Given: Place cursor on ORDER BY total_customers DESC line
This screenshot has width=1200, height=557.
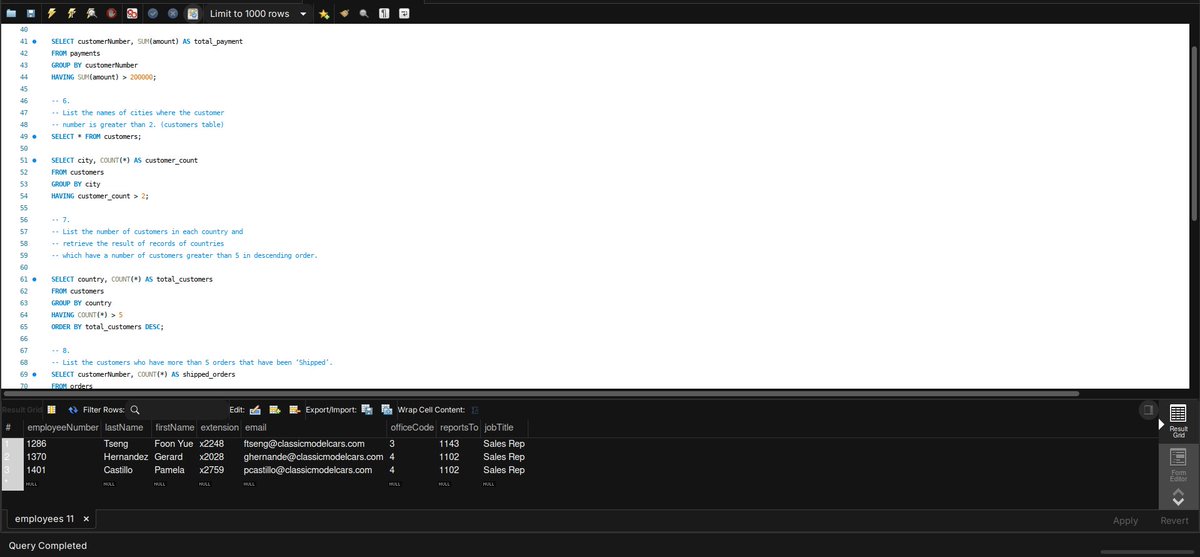Looking at the screenshot, I should (107, 326).
